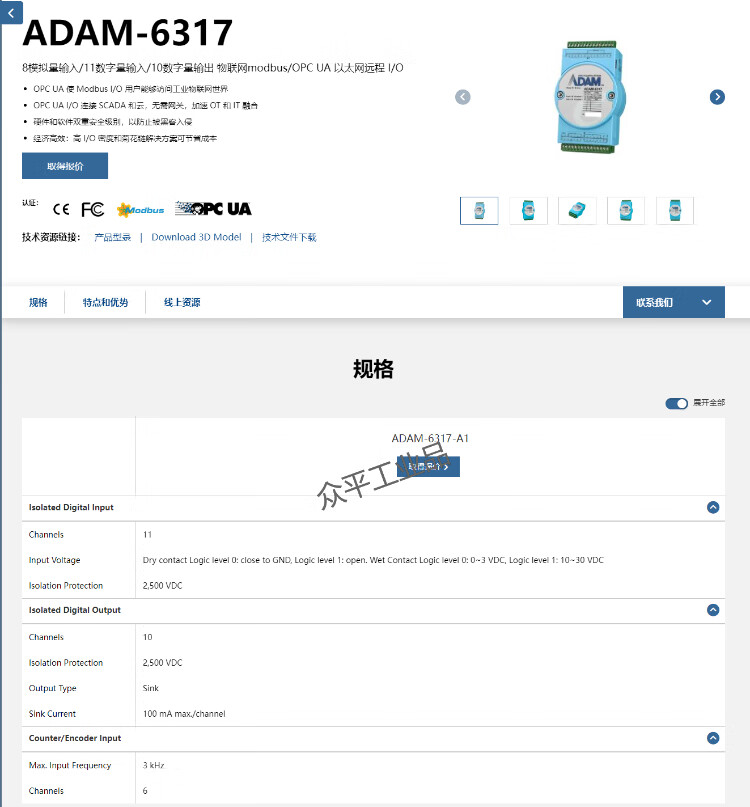Toggle the expand-all (展开全部) switch

point(676,403)
